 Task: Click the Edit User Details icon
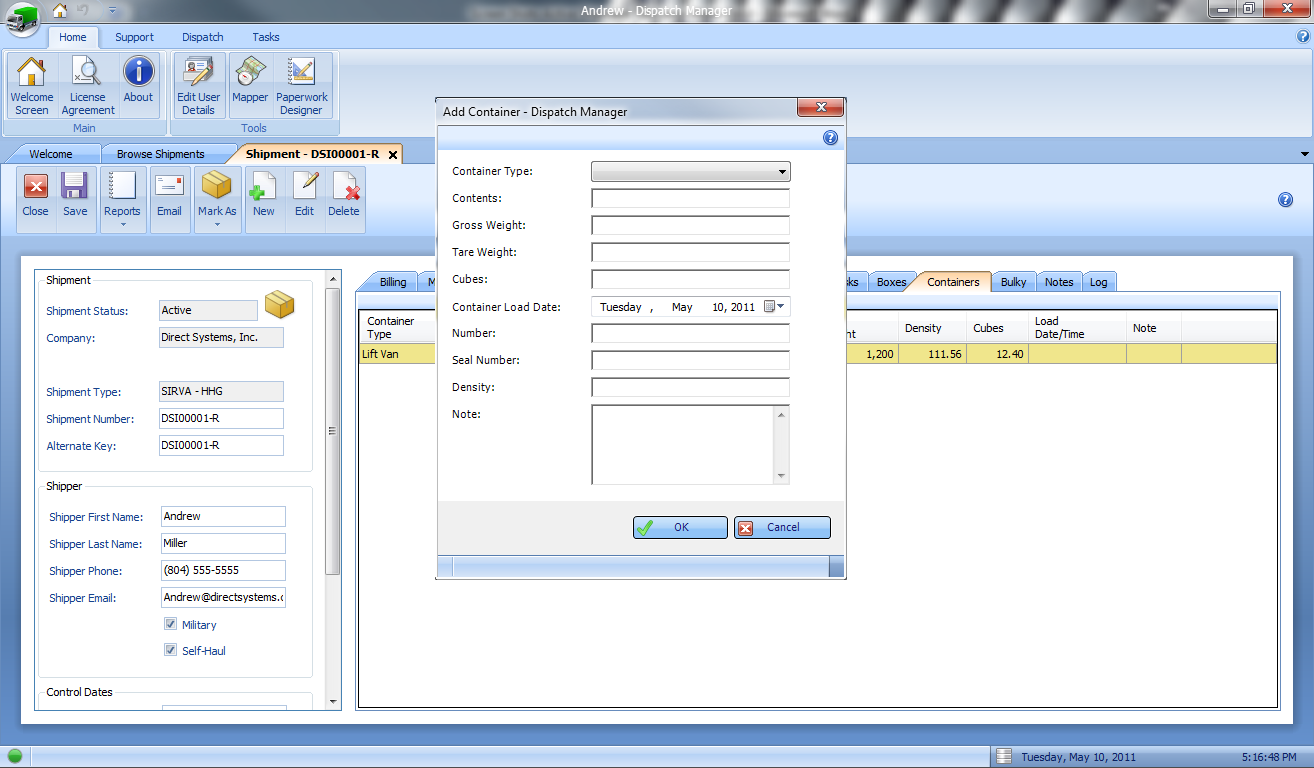click(x=198, y=84)
